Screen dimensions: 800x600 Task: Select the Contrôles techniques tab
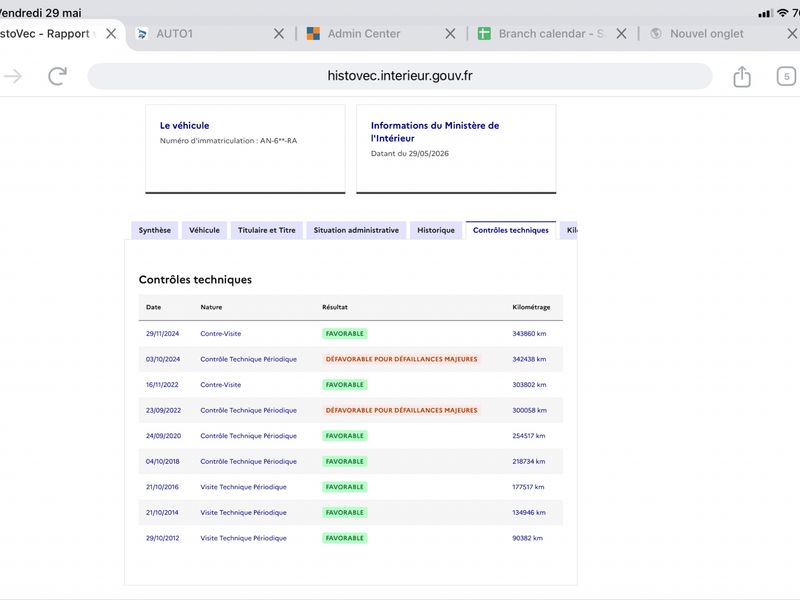point(511,230)
